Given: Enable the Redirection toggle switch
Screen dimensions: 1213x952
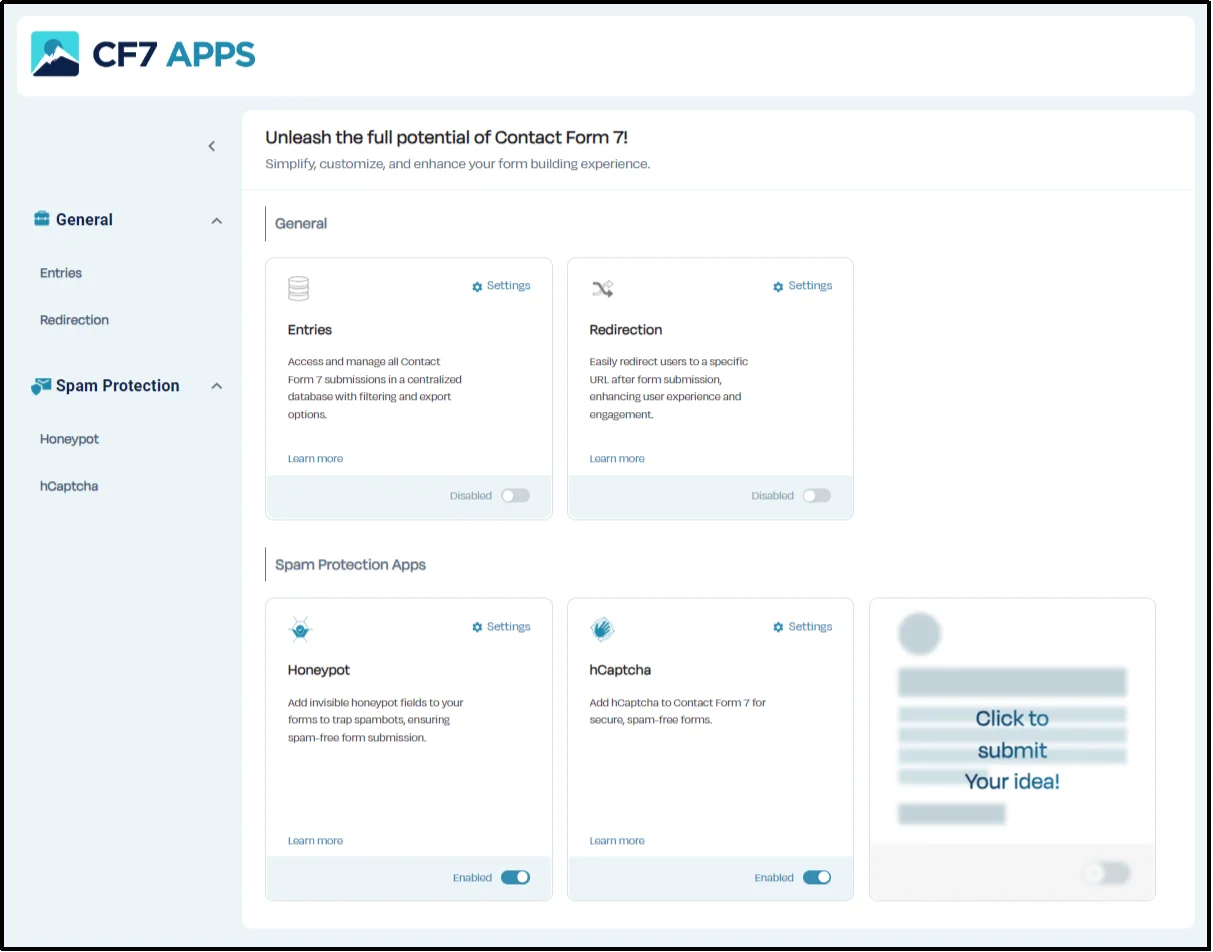Looking at the screenshot, I should click(817, 496).
